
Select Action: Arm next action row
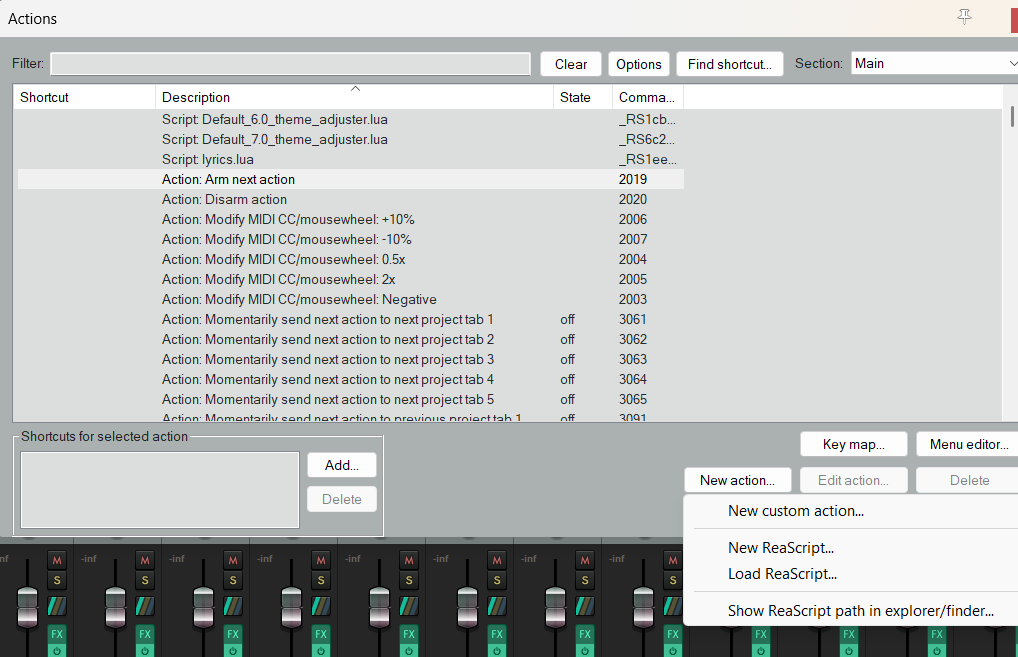[x=351, y=179]
